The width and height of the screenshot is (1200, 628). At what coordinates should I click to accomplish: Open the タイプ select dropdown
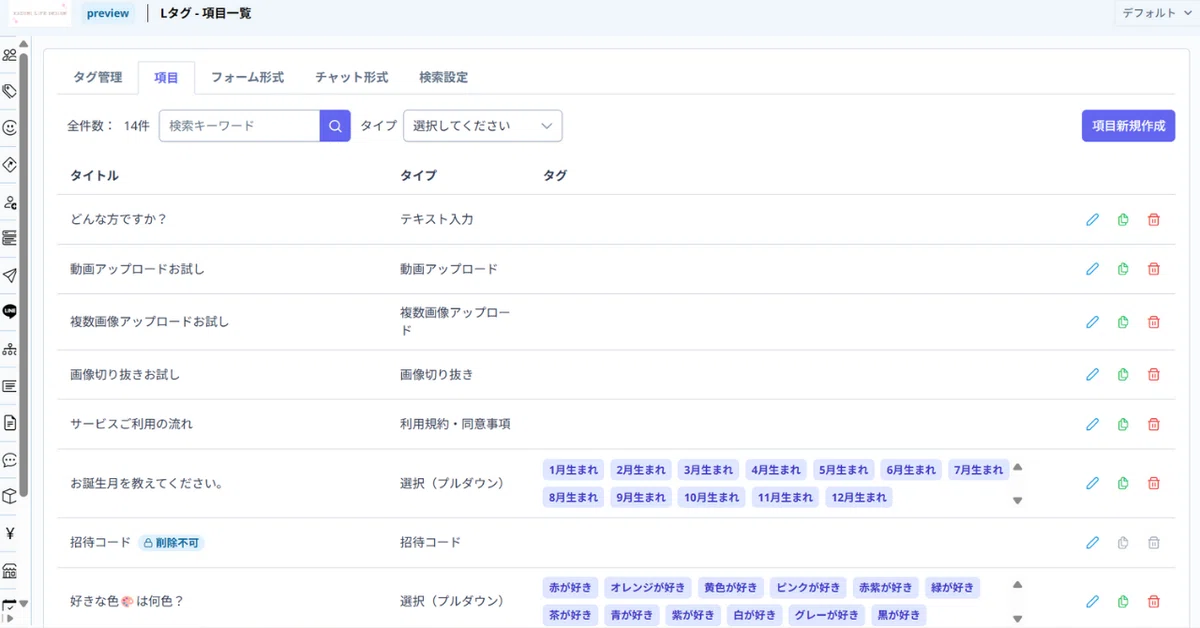point(483,126)
